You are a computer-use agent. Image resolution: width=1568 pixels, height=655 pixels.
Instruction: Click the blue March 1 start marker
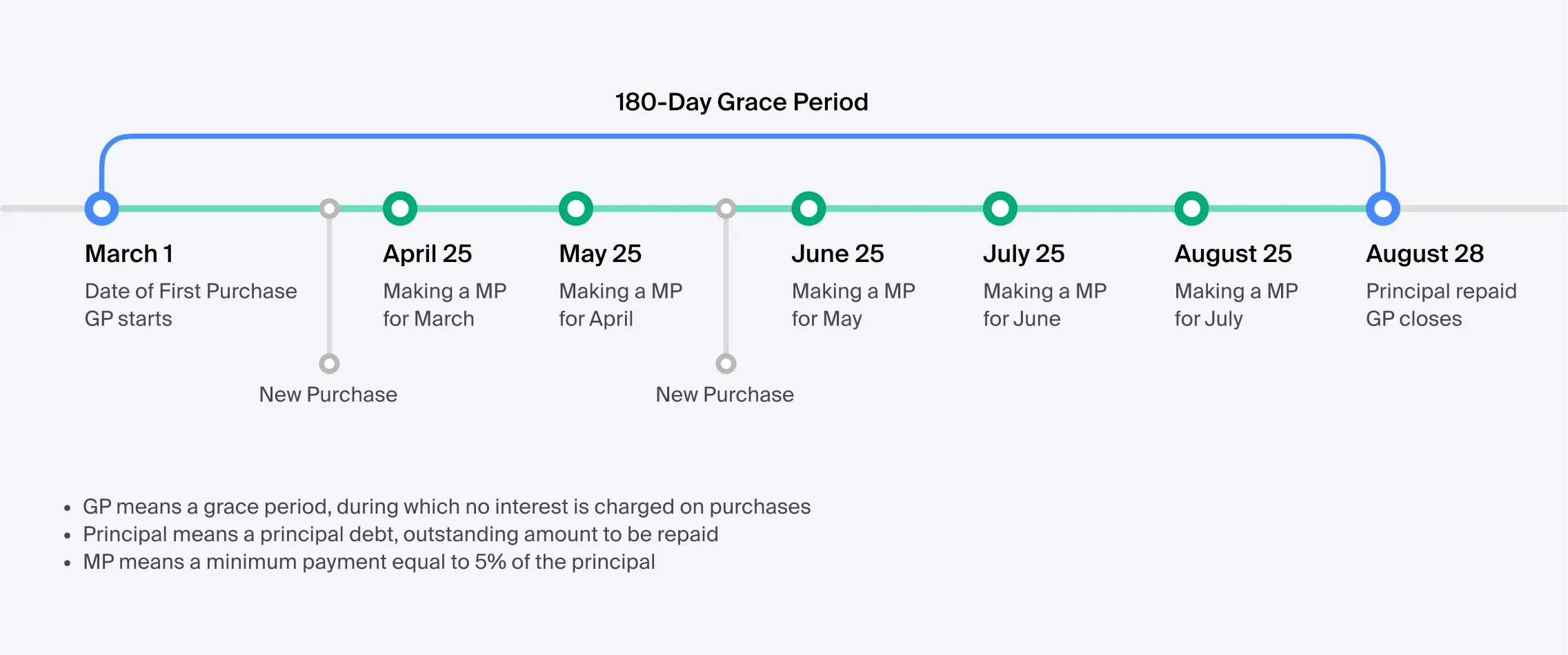(x=101, y=208)
